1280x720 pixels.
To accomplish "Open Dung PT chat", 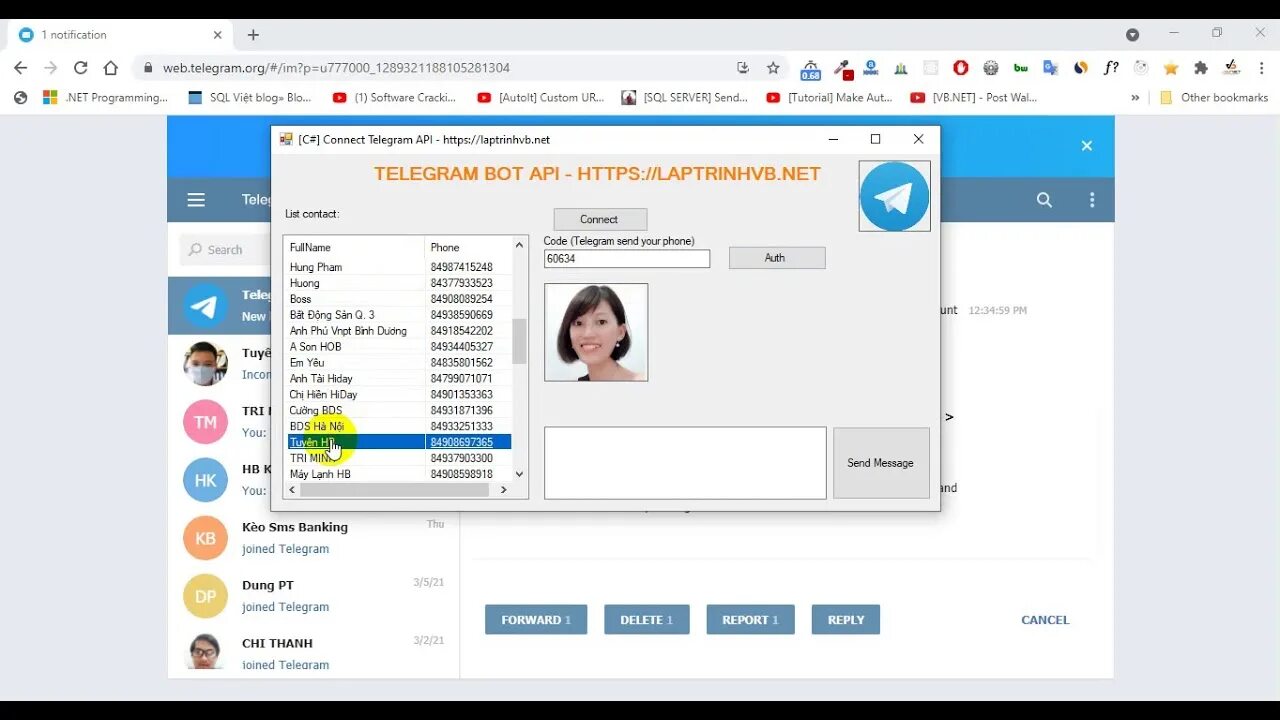I will [x=314, y=596].
